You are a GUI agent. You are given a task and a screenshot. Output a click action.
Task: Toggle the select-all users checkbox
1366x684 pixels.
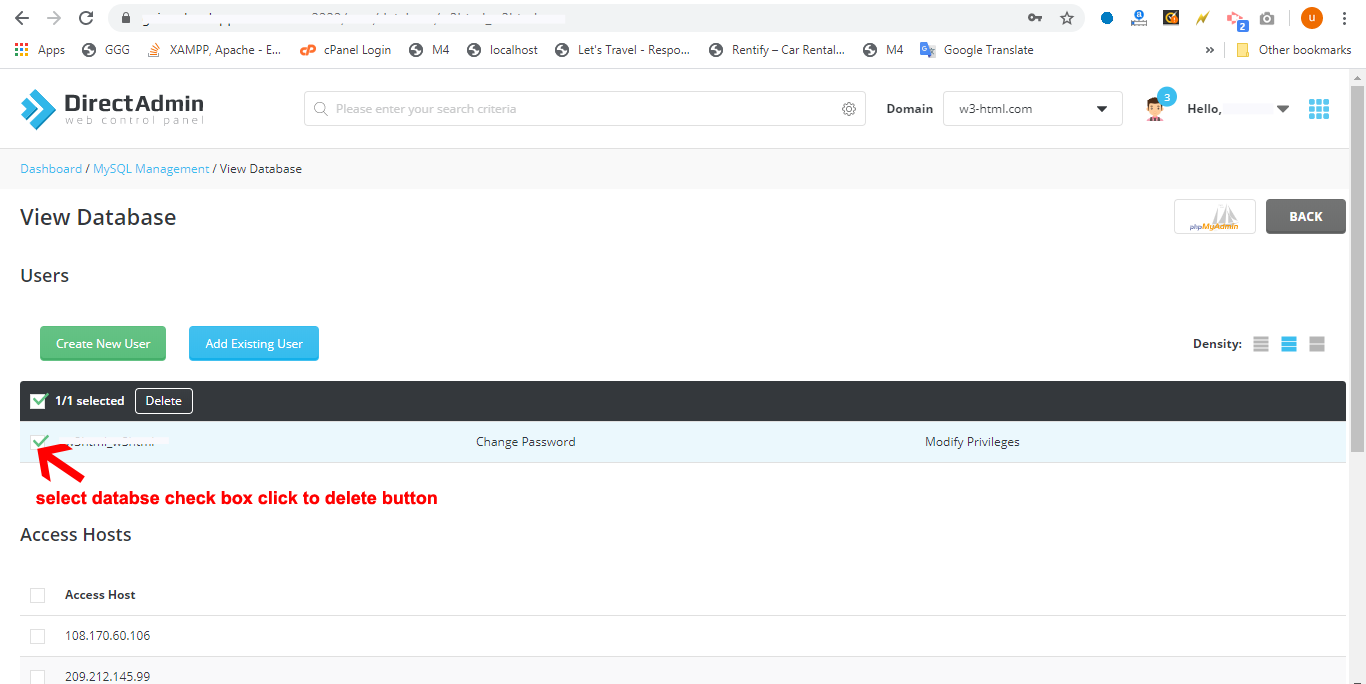coord(39,401)
